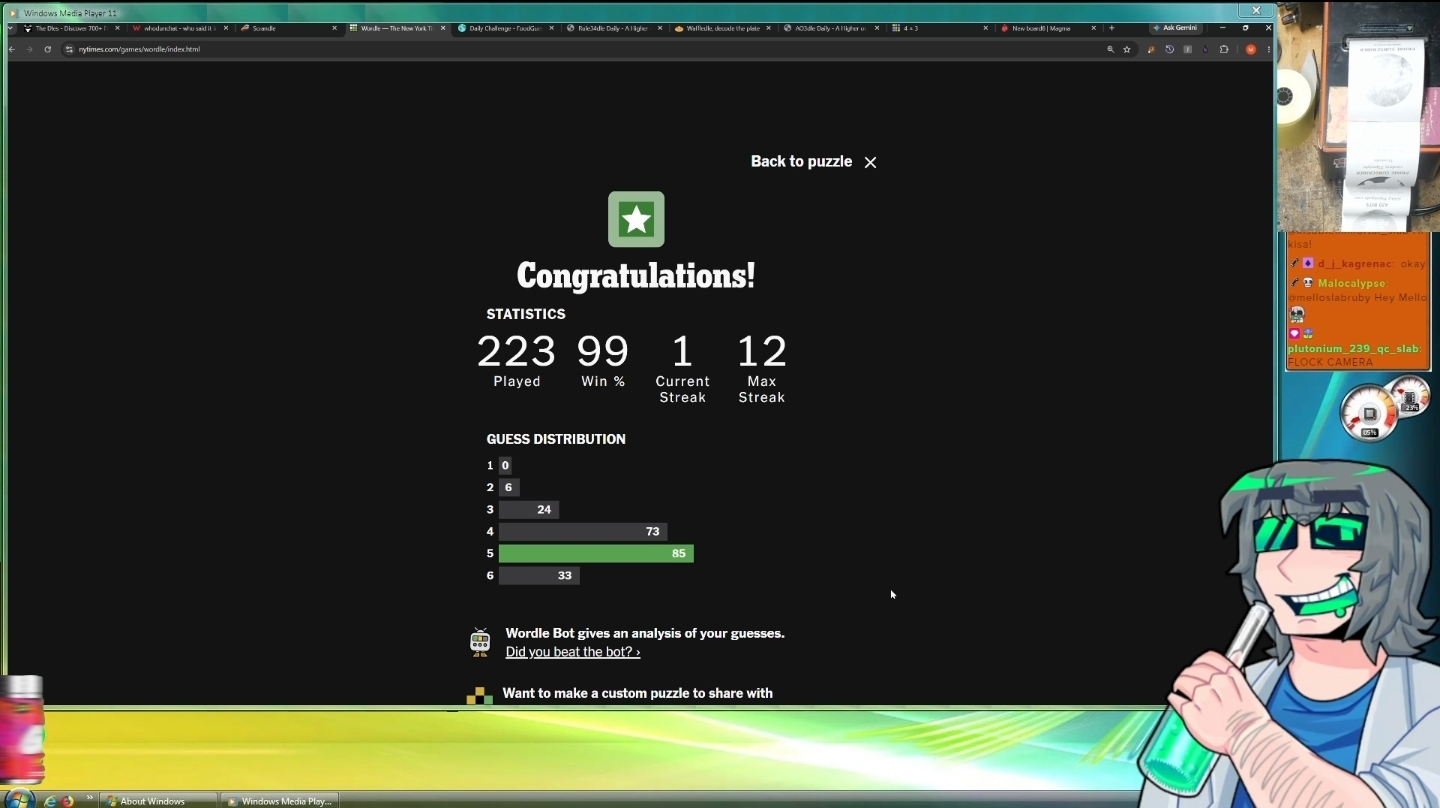Close the Wordle New York Times tab

pyautogui.click(x=443, y=28)
